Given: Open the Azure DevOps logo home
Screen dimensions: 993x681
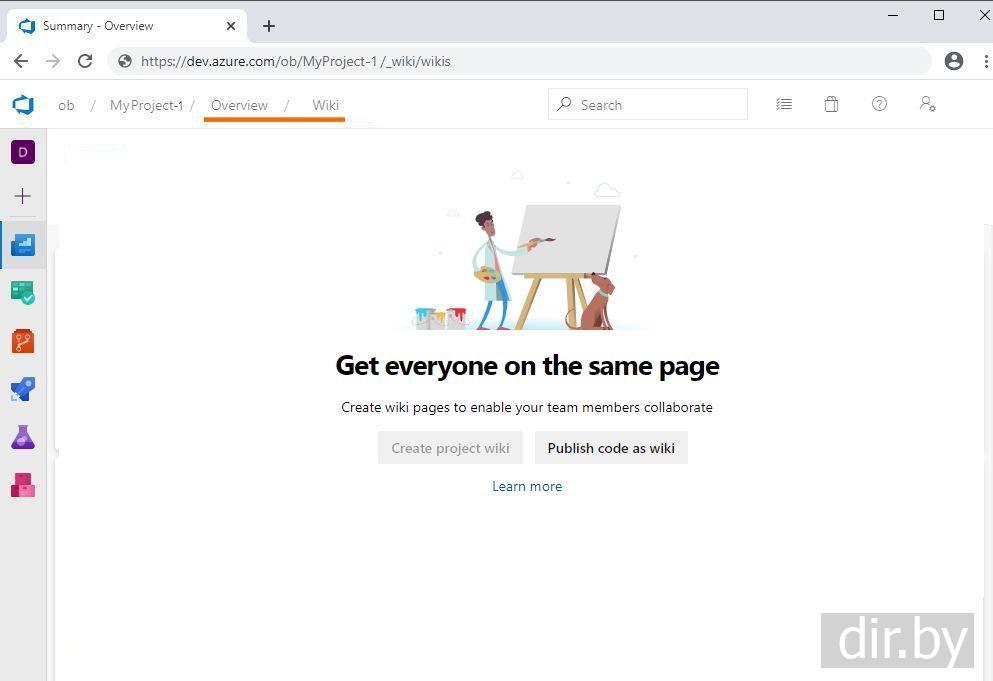Looking at the screenshot, I should [x=23, y=105].
